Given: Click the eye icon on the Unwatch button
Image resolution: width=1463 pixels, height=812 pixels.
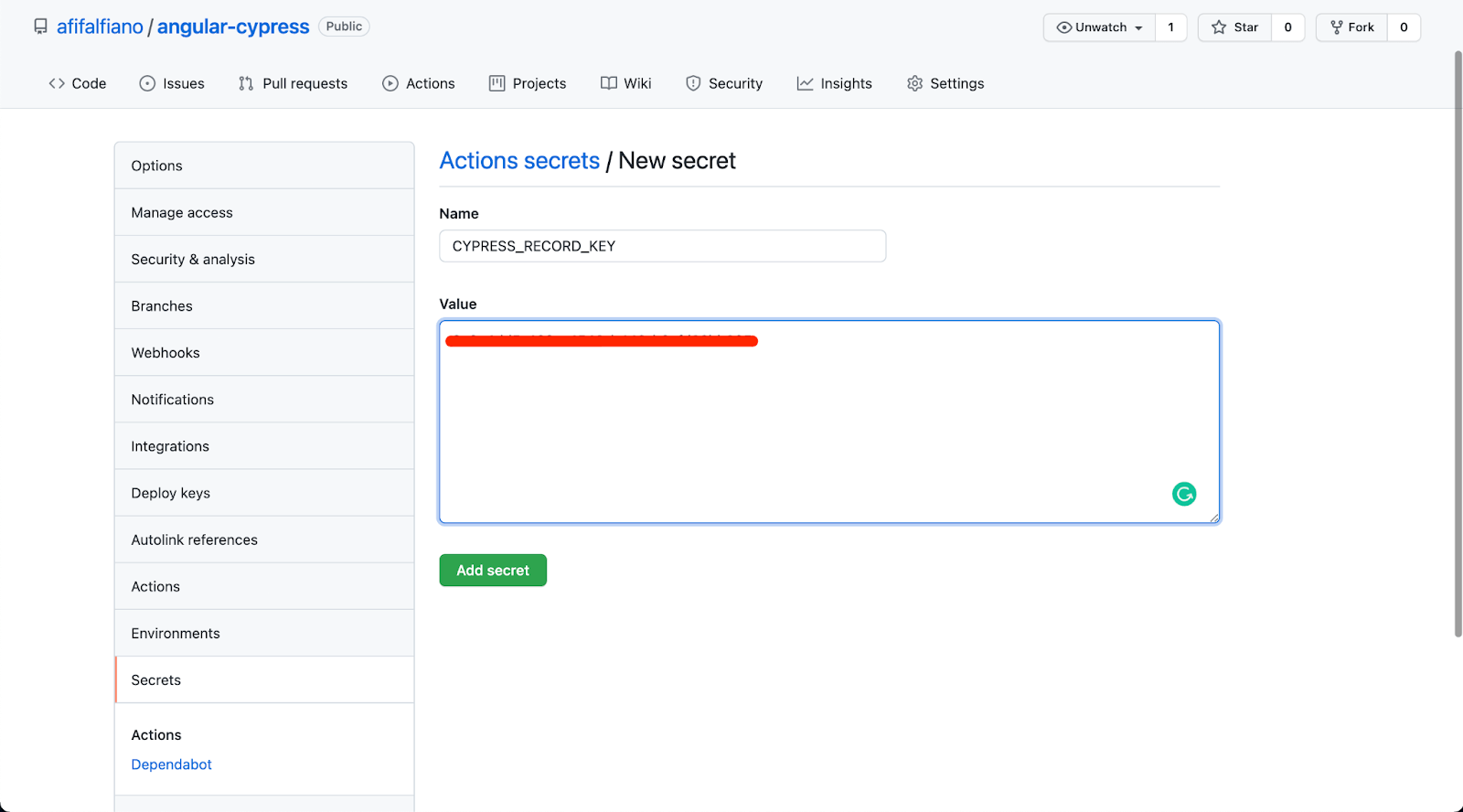Looking at the screenshot, I should click(1064, 27).
